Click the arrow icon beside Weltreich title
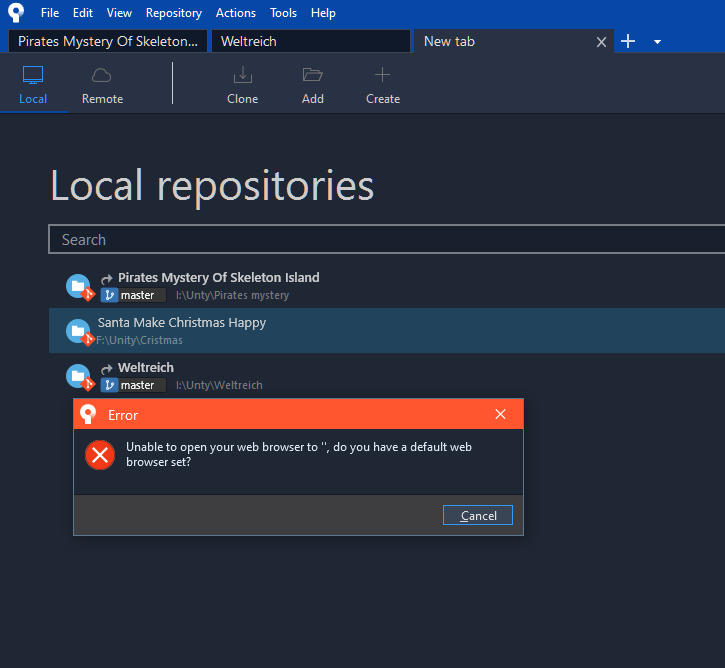725x668 pixels. click(x=107, y=368)
